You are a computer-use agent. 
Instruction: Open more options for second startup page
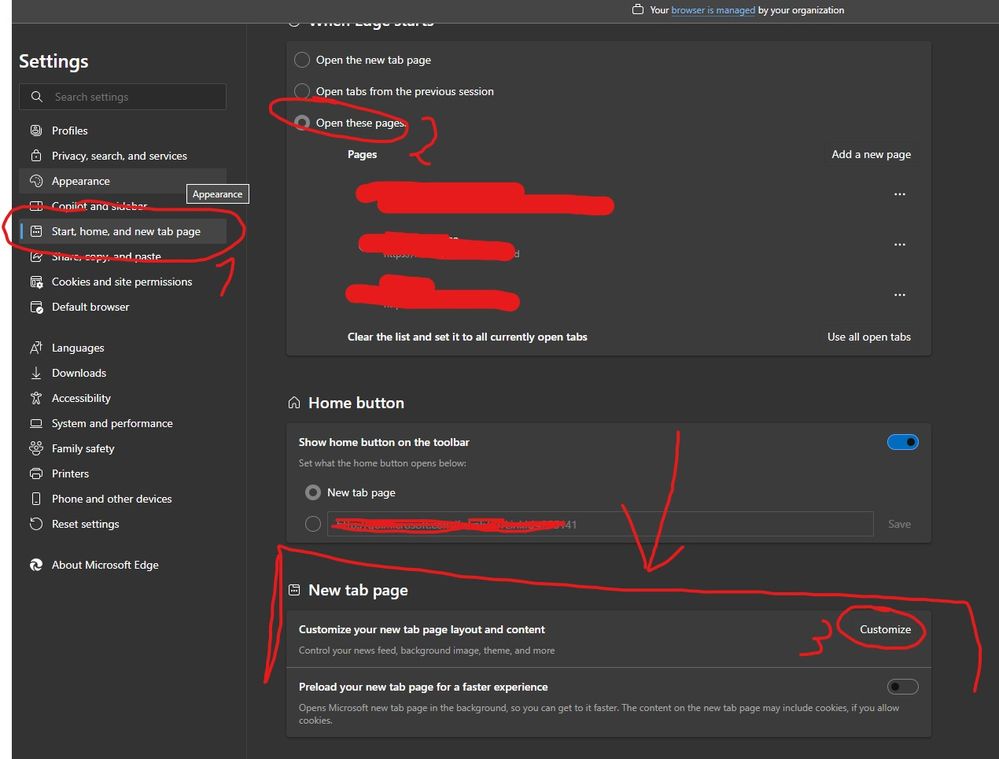(x=899, y=244)
